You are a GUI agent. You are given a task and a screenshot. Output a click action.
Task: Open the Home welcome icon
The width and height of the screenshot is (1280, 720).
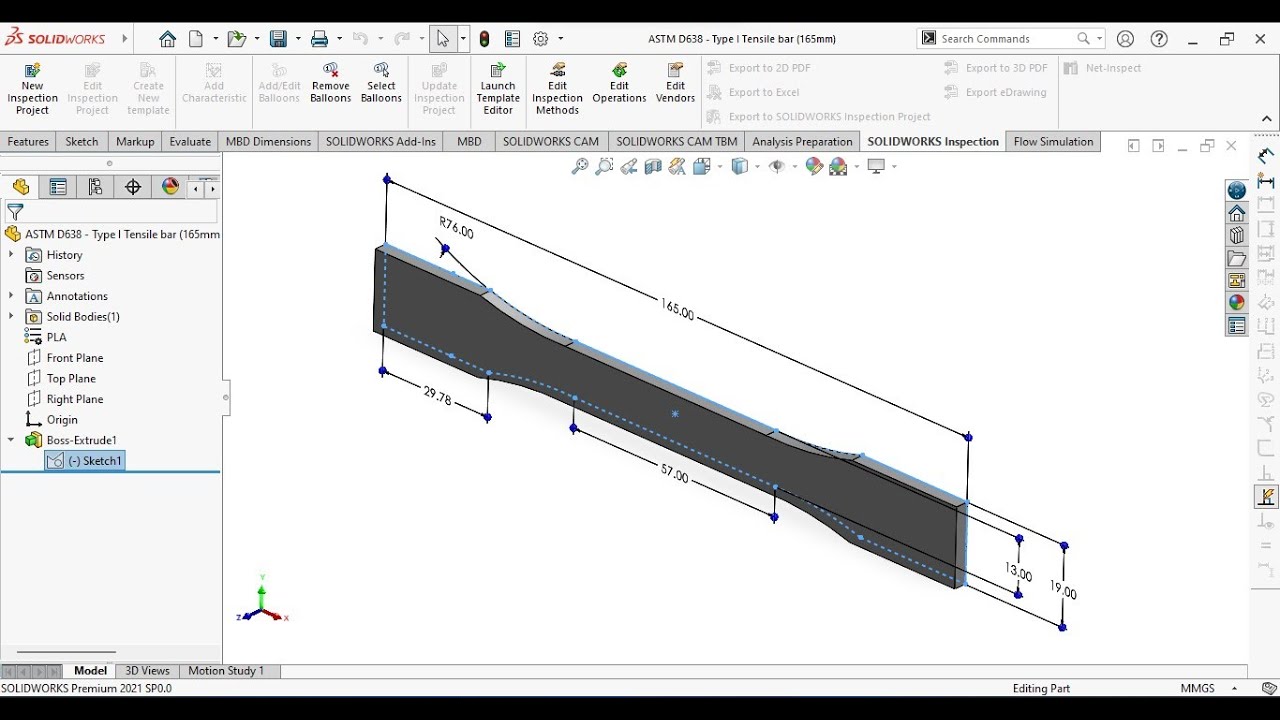[x=167, y=39]
